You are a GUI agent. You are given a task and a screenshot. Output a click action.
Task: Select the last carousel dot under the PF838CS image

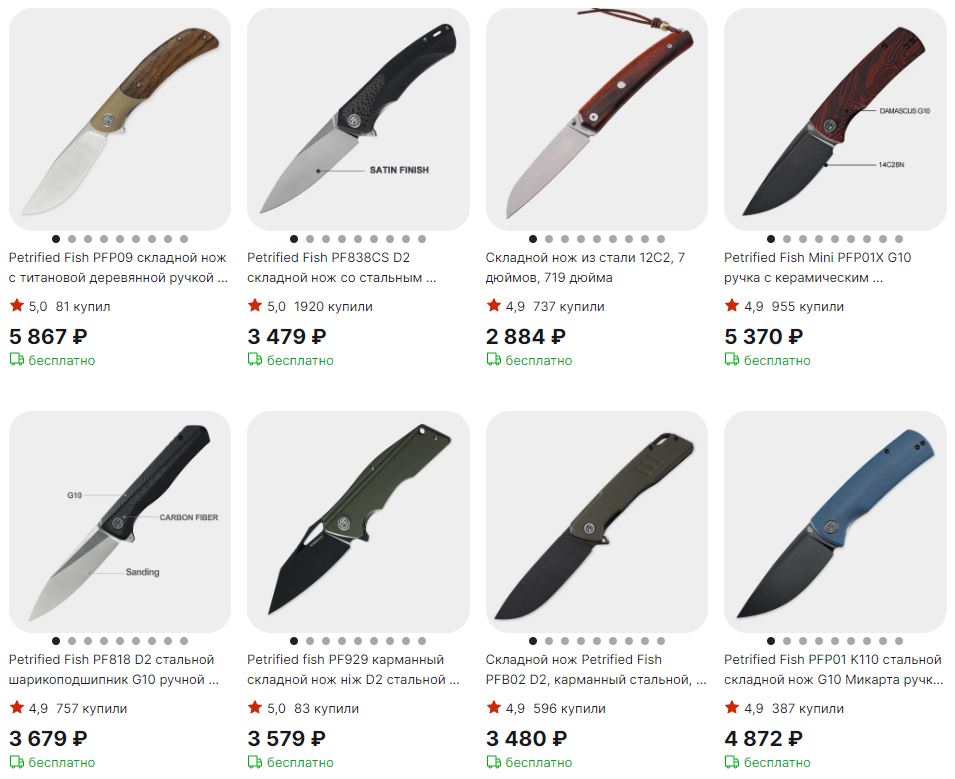pyautogui.click(x=422, y=239)
